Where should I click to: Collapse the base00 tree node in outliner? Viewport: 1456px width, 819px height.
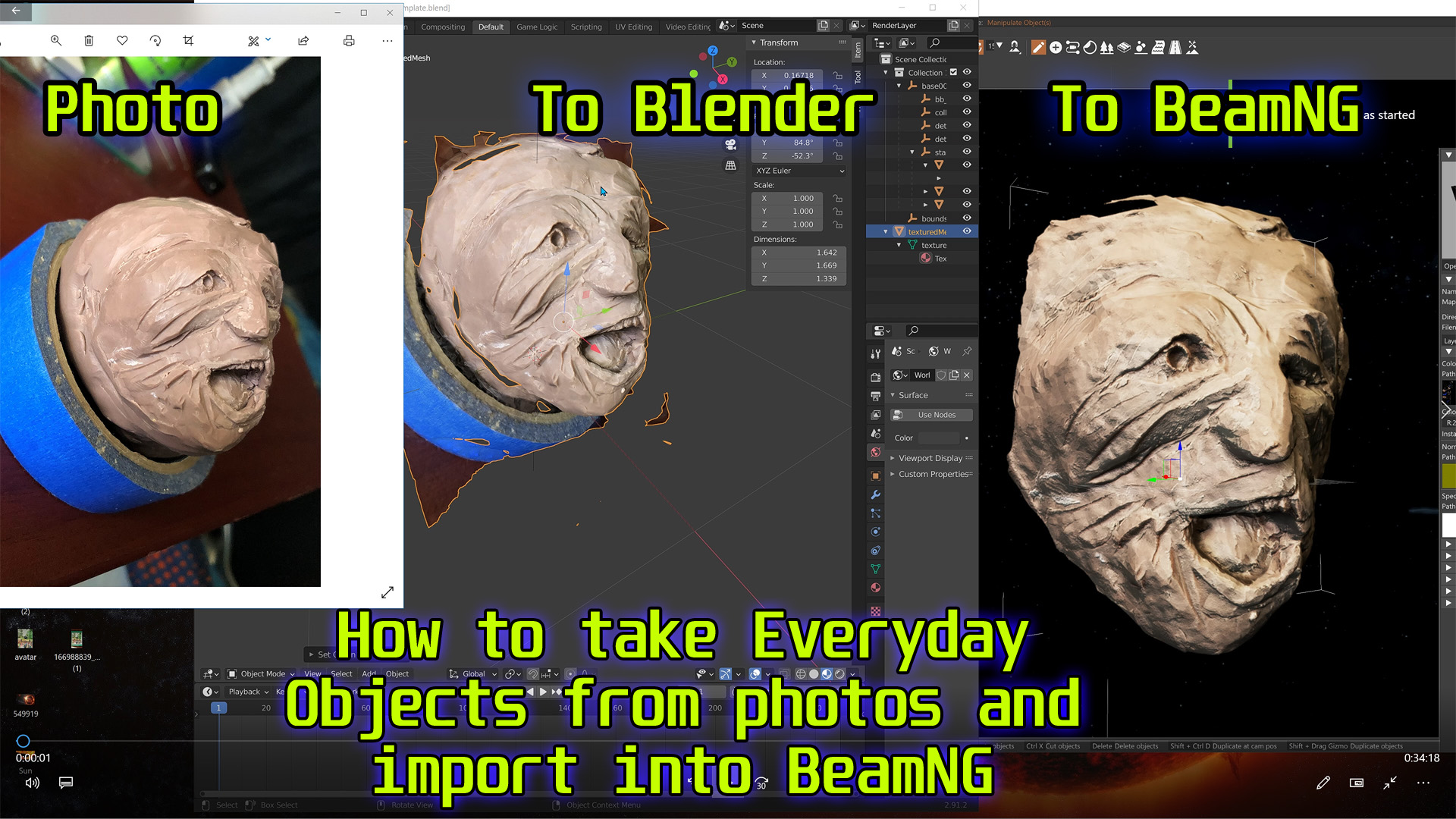(x=899, y=86)
